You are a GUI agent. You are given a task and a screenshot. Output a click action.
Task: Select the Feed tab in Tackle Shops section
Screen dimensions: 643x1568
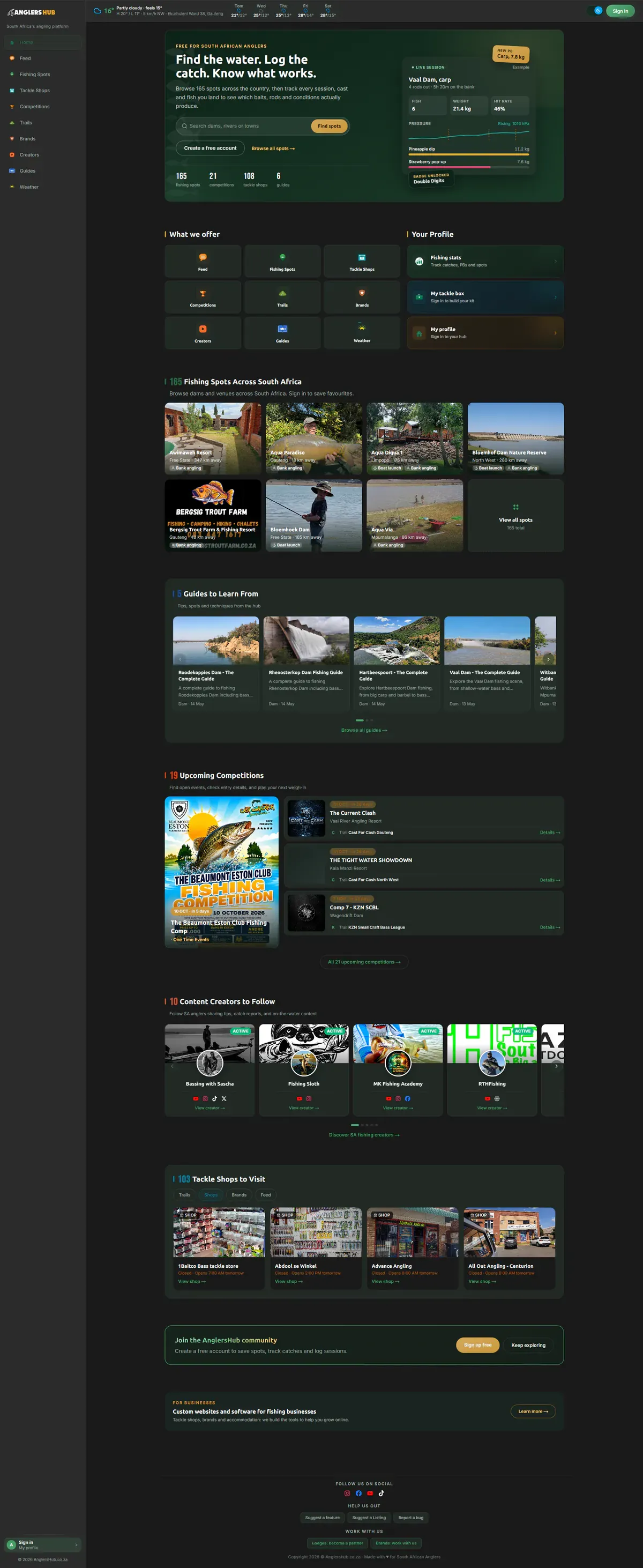266,1195
